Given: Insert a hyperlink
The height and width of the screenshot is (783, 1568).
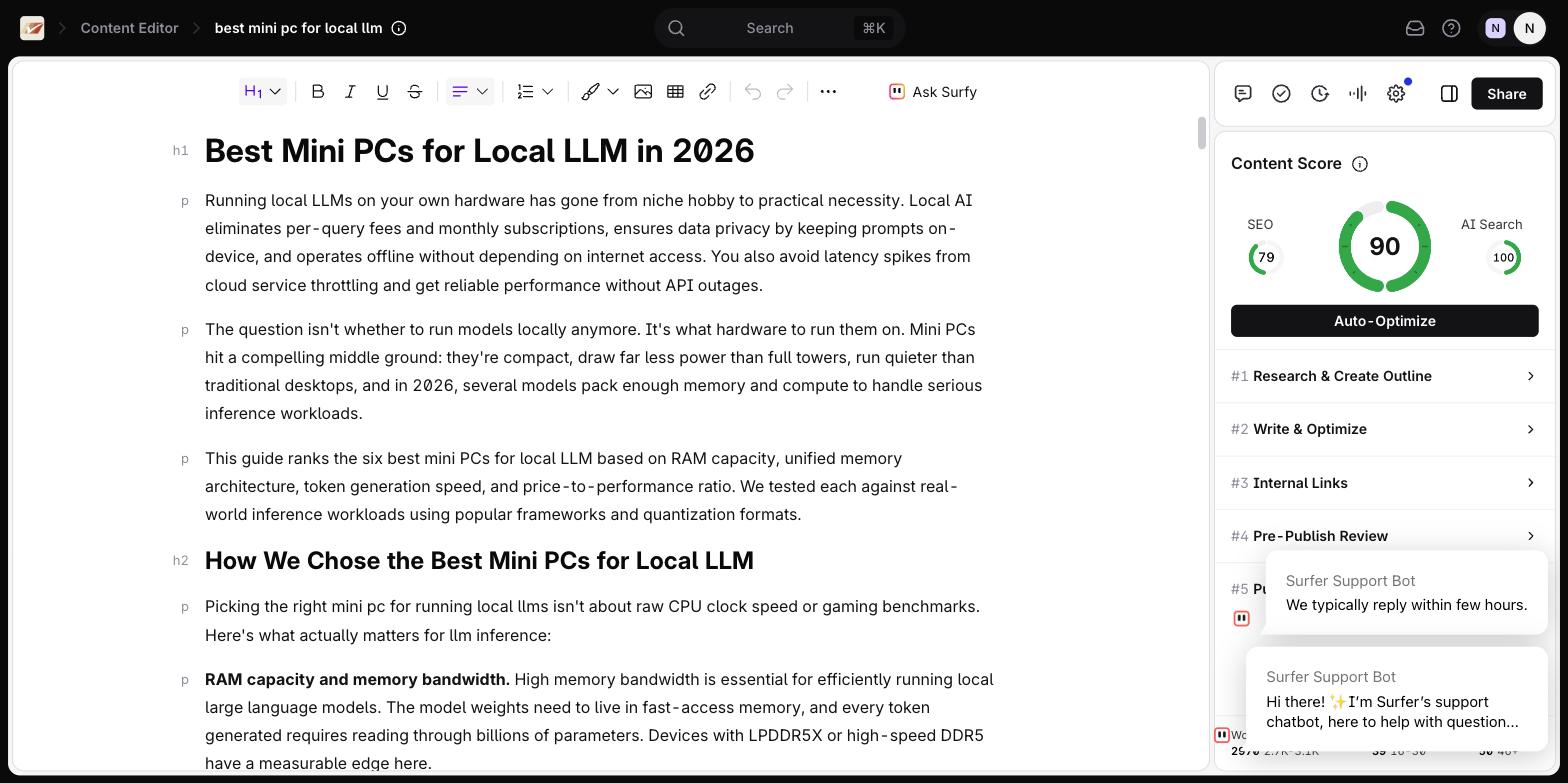Looking at the screenshot, I should 707,91.
